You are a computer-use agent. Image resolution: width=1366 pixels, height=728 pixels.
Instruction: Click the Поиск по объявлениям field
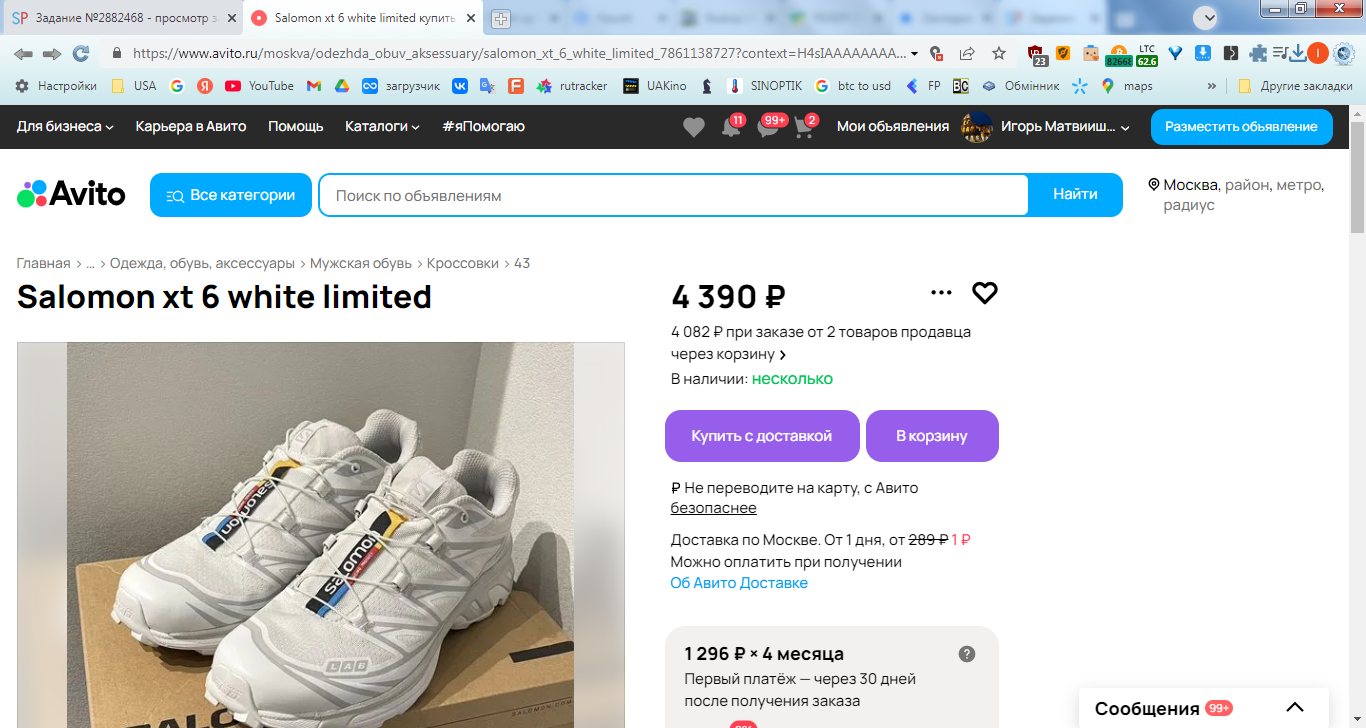point(673,195)
